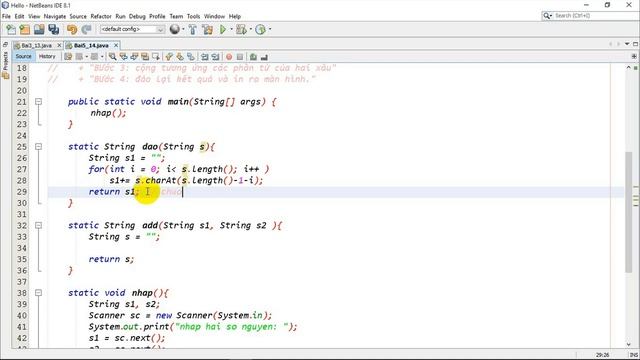
Task: Start macro recording with the red circle icon
Action: (229, 57)
